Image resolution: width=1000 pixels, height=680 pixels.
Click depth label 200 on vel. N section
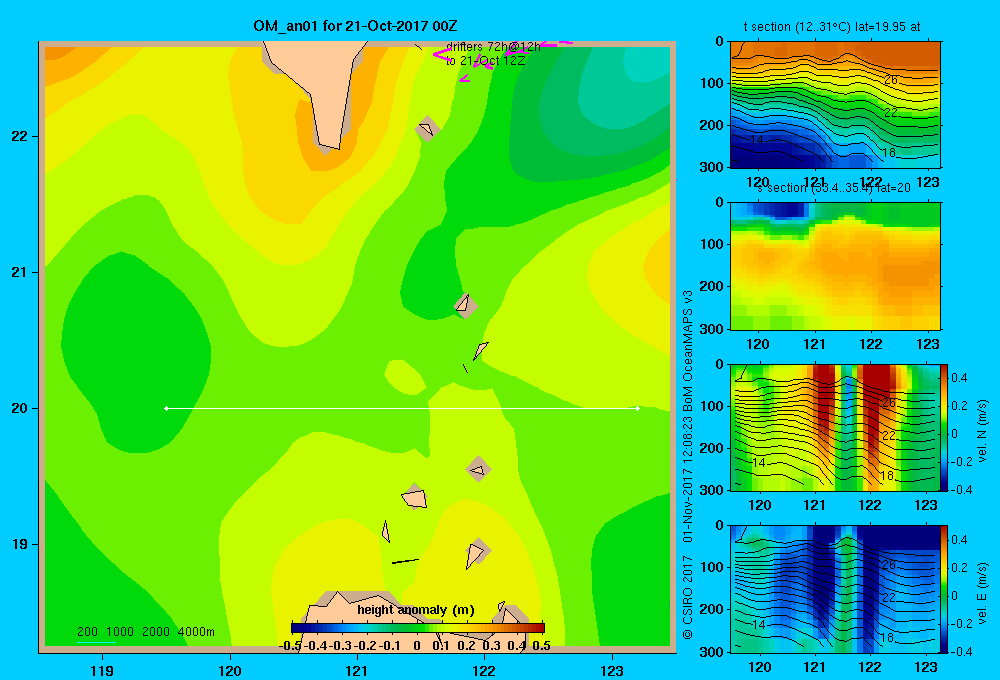click(711, 448)
